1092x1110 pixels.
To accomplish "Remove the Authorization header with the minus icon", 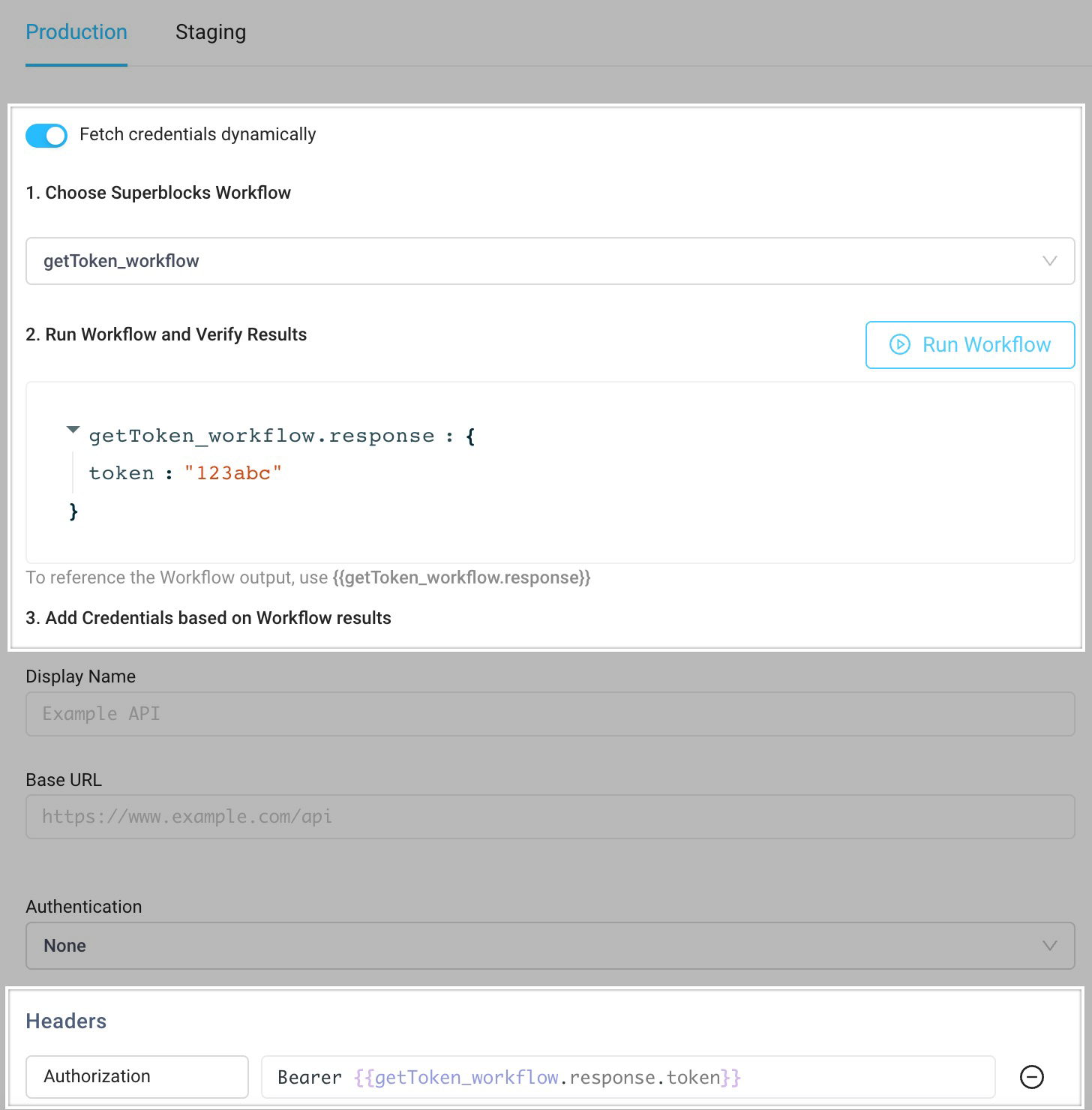I will point(1032,1075).
